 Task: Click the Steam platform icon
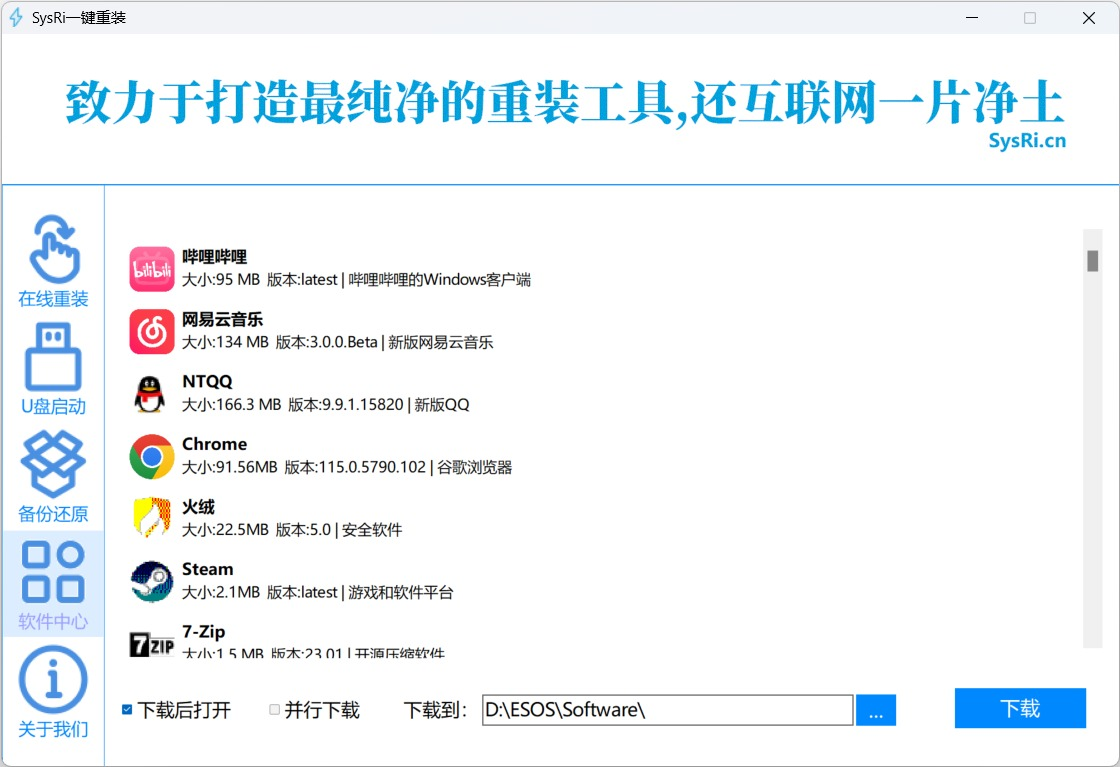[x=151, y=580]
